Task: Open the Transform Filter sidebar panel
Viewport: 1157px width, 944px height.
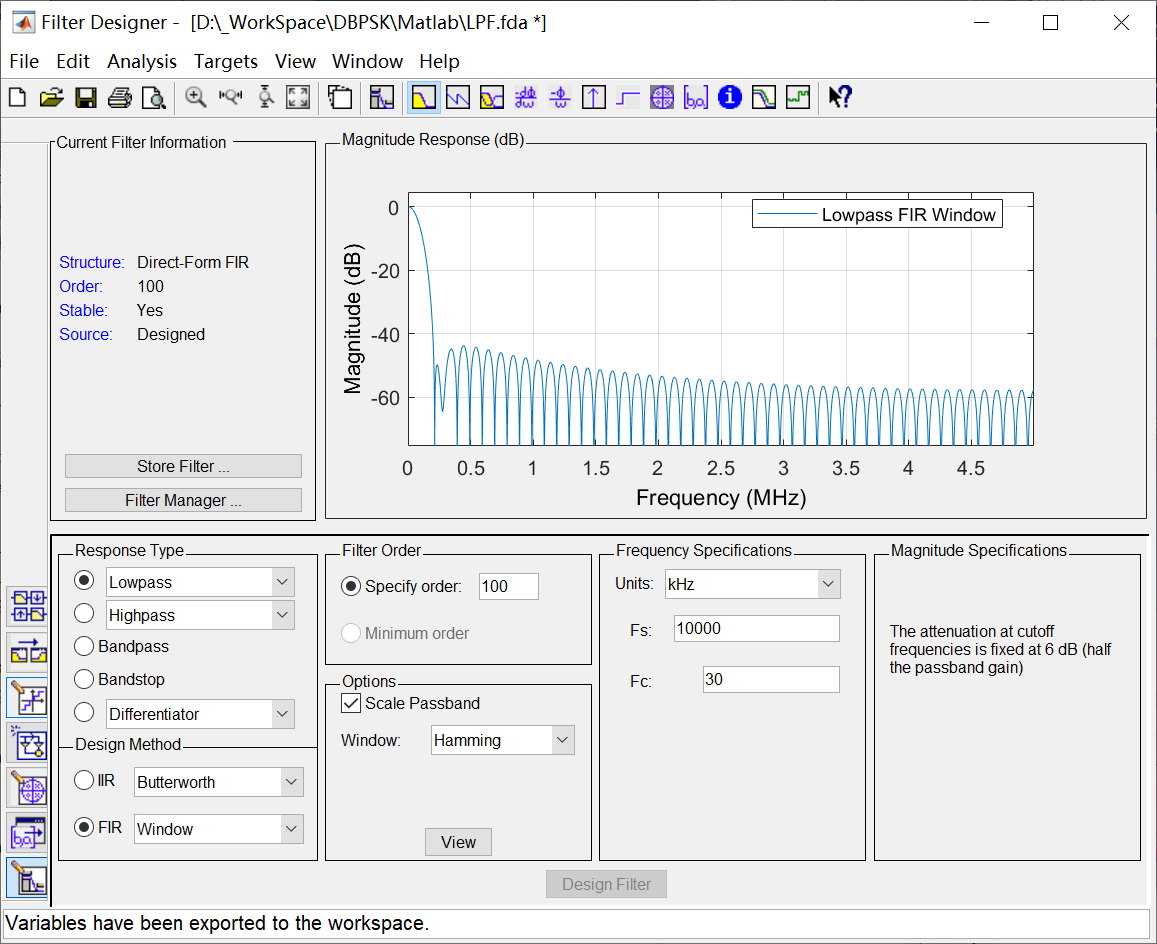Action: click(x=28, y=652)
